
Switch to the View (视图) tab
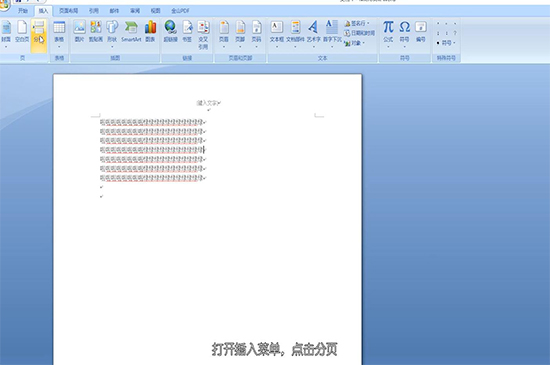pos(155,11)
